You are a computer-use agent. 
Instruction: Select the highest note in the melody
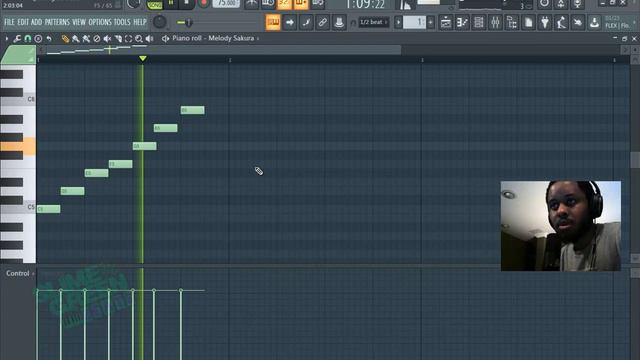193,110
